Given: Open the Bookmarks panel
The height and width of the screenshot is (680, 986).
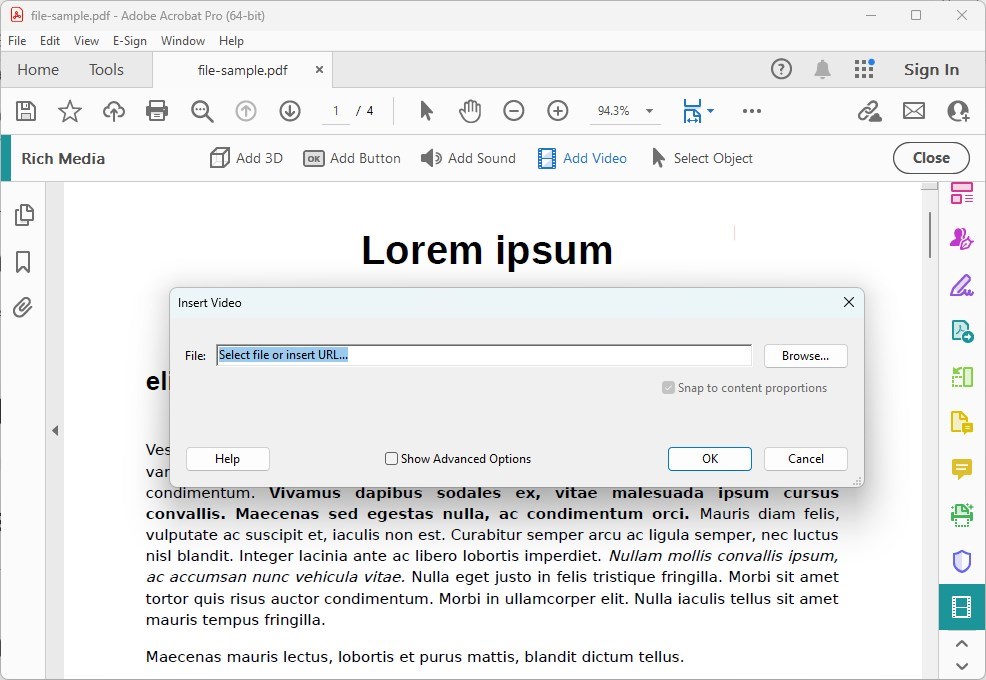Looking at the screenshot, I should click(24, 261).
